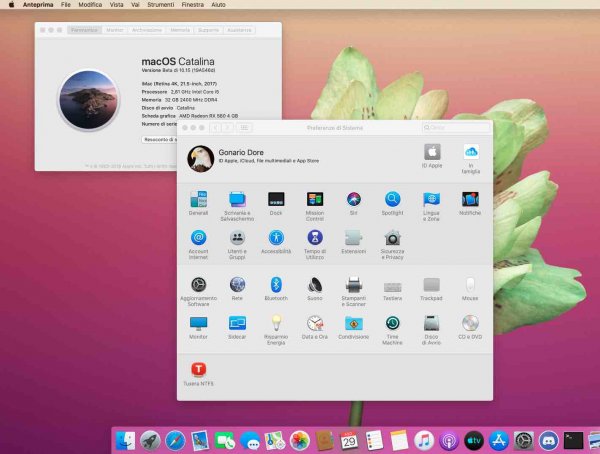This screenshot has width=600, height=454.
Task: Select Panoramica tab in About This Mac
Action: (x=85, y=30)
